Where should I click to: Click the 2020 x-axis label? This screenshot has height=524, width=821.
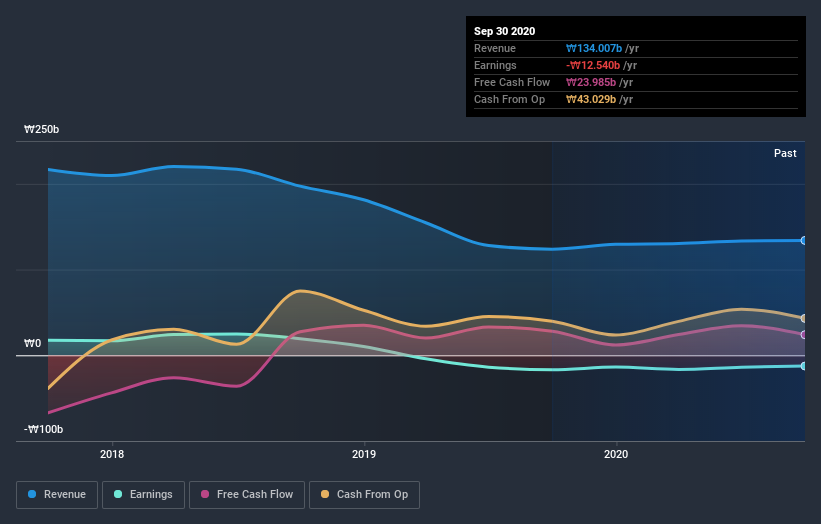pyautogui.click(x=616, y=454)
